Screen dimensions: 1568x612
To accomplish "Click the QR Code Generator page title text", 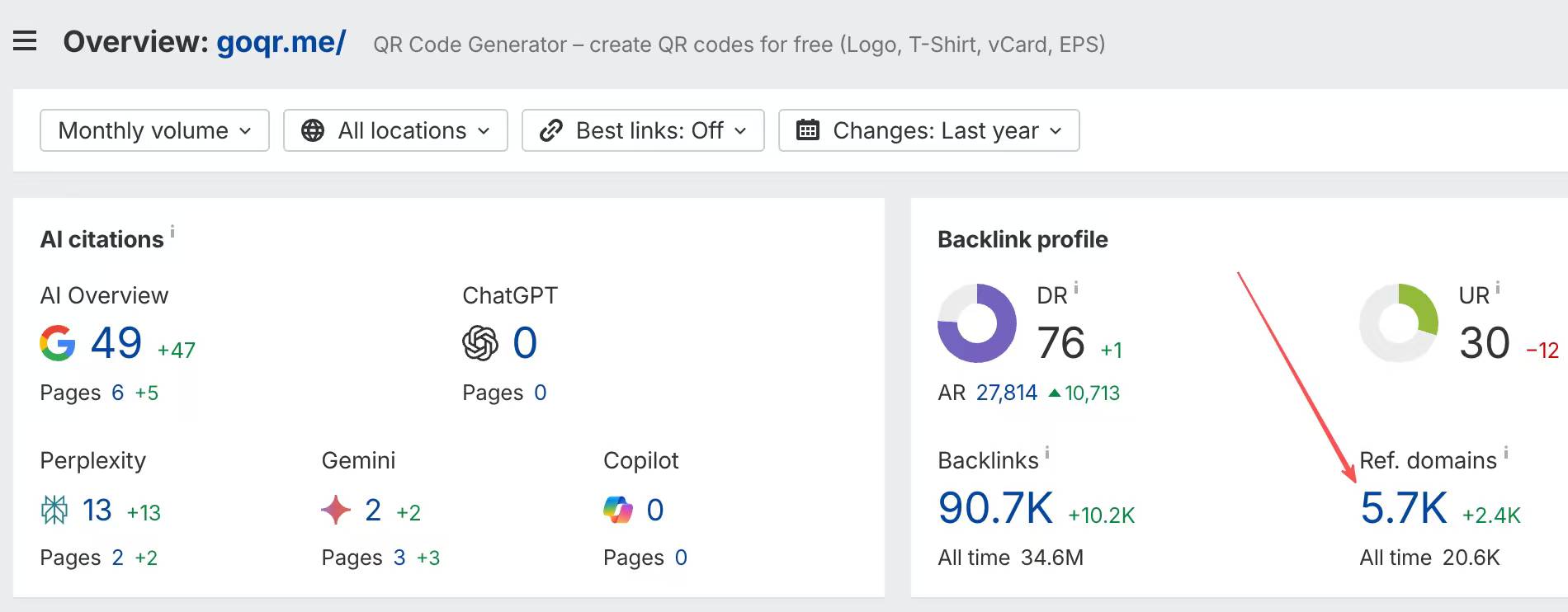I will (739, 45).
